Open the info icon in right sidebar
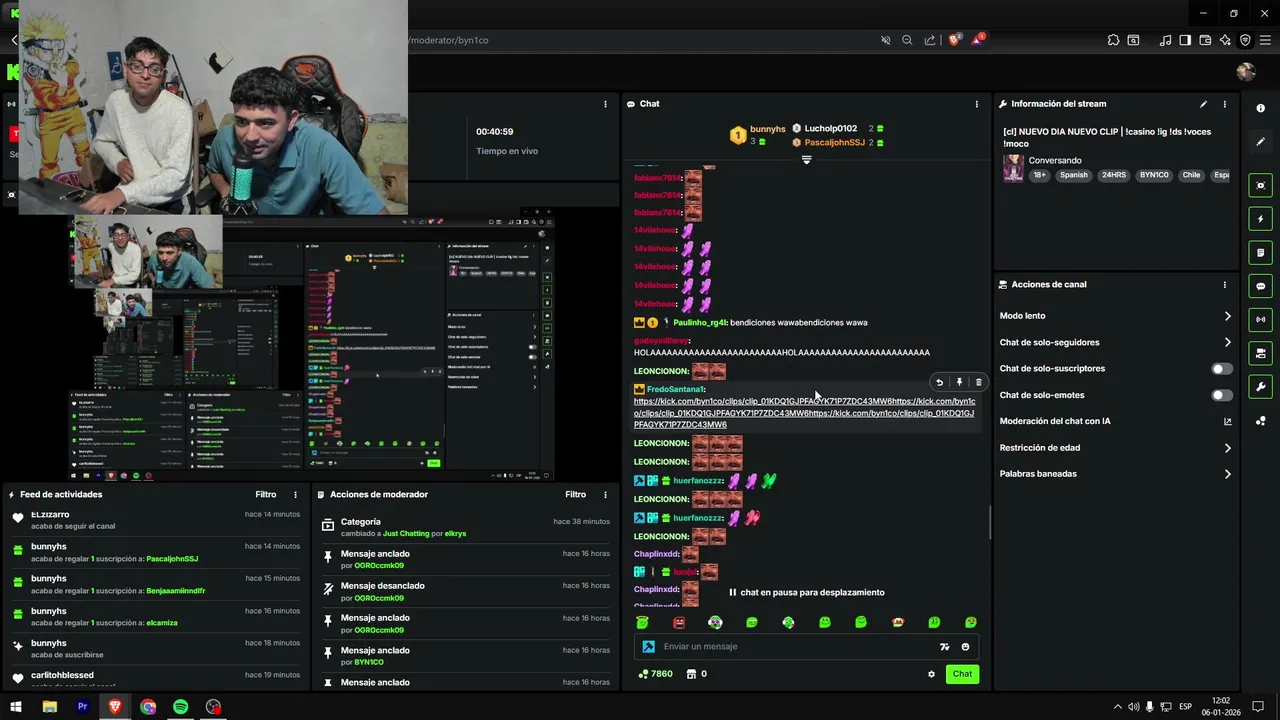Screen dimensions: 1280x720 [x=1260, y=108]
